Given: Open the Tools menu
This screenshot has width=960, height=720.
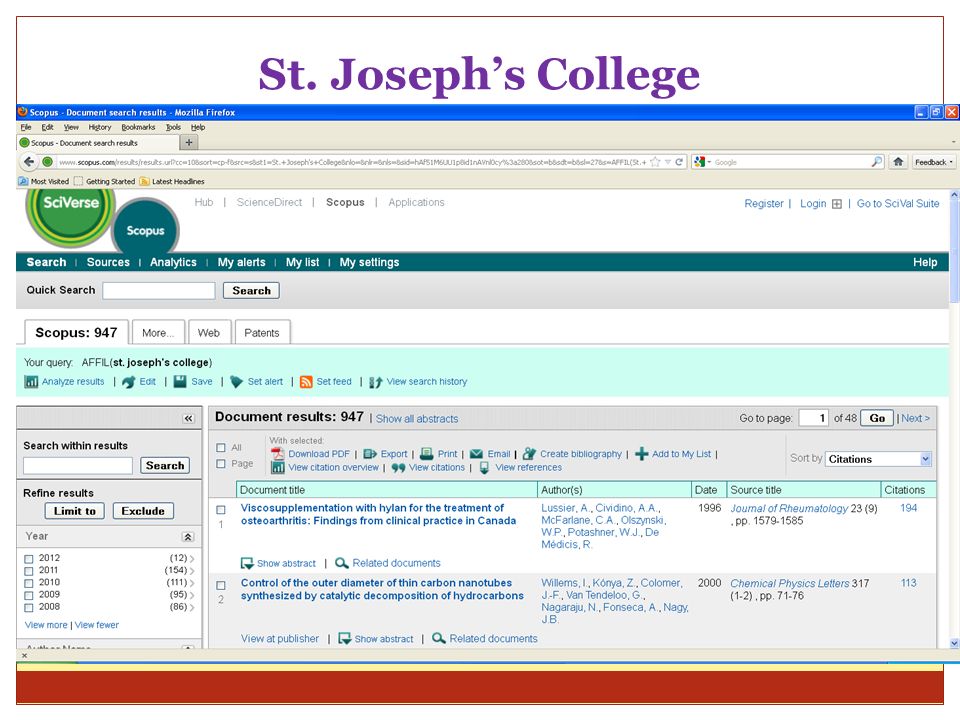Looking at the screenshot, I should (173, 127).
